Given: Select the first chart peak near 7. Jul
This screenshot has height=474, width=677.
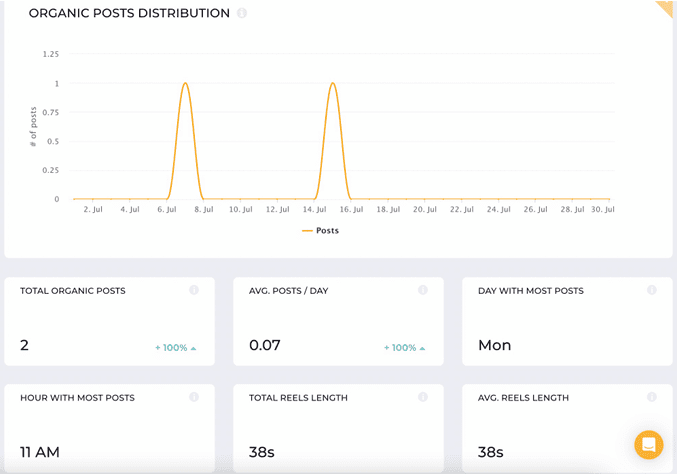Looking at the screenshot, I should point(185,84).
